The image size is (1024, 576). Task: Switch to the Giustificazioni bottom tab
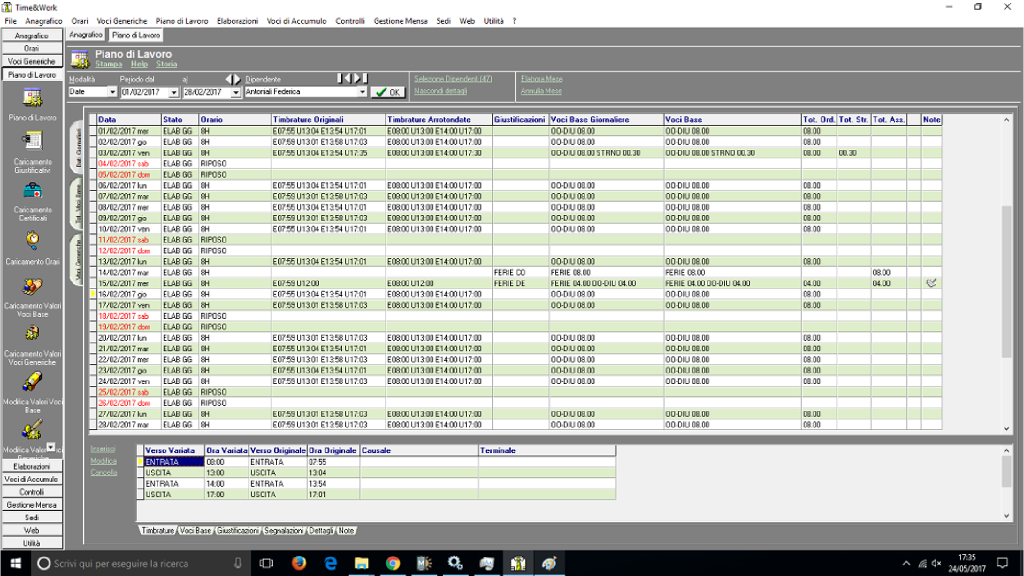(x=238, y=530)
